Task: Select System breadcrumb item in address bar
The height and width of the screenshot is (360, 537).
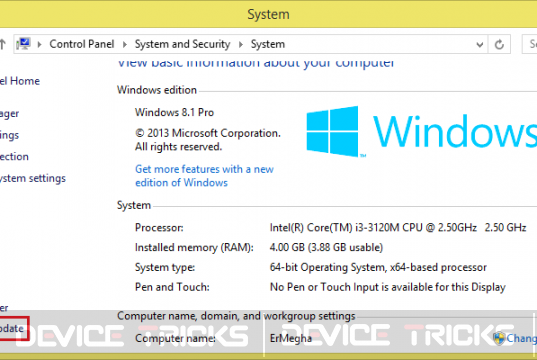Action: [x=268, y=44]
